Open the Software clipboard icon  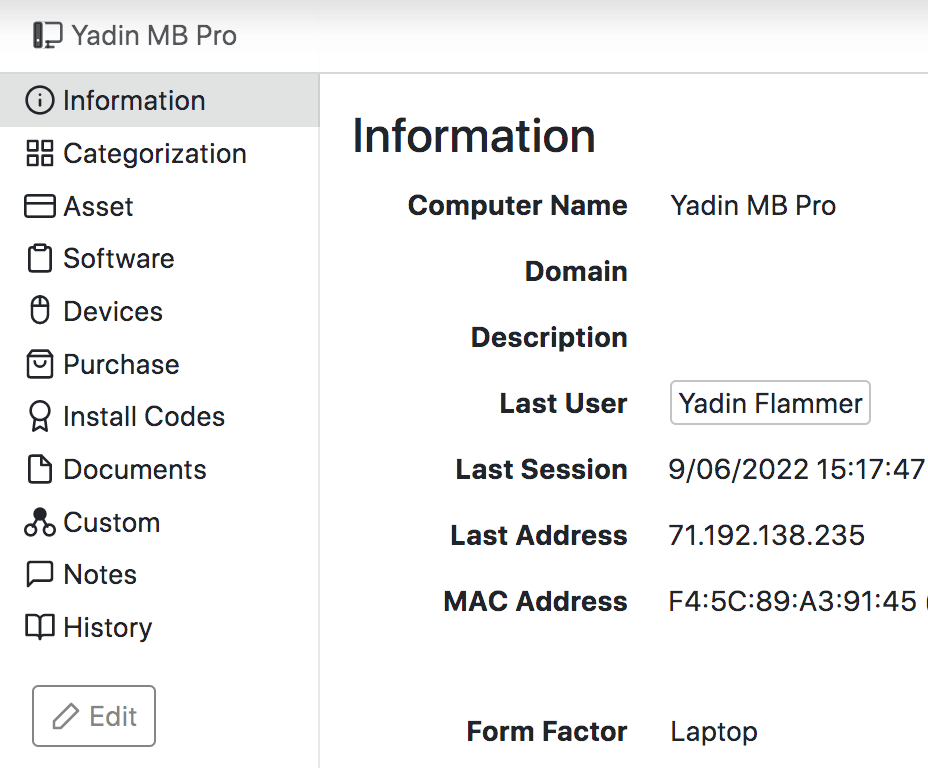pyautogui.click(x=40, y=258)
